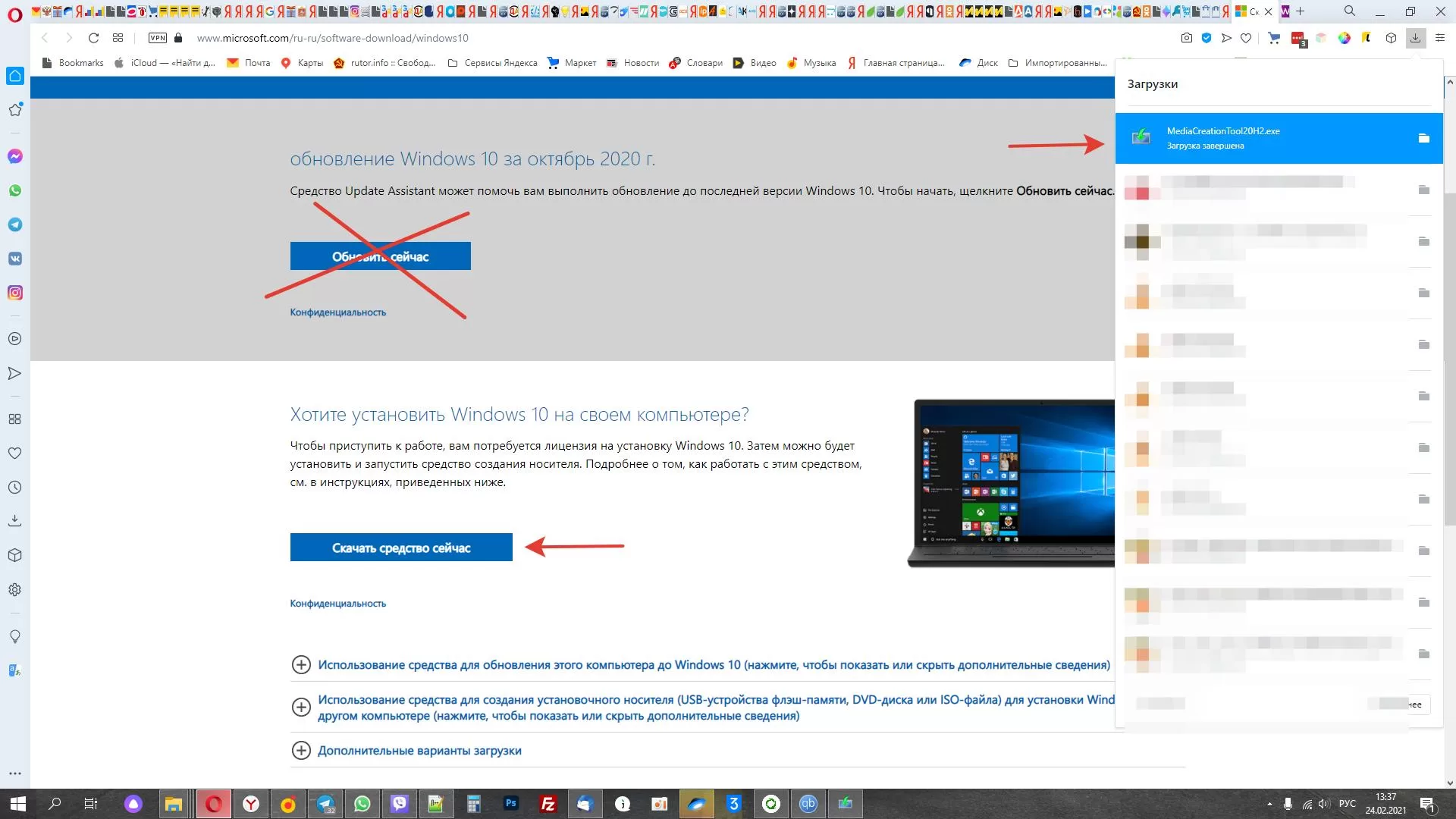Image resolution: width=1456 pixels, height=819 pixels.
Task: Reload the current page
Action: click(x=93, y=38)
